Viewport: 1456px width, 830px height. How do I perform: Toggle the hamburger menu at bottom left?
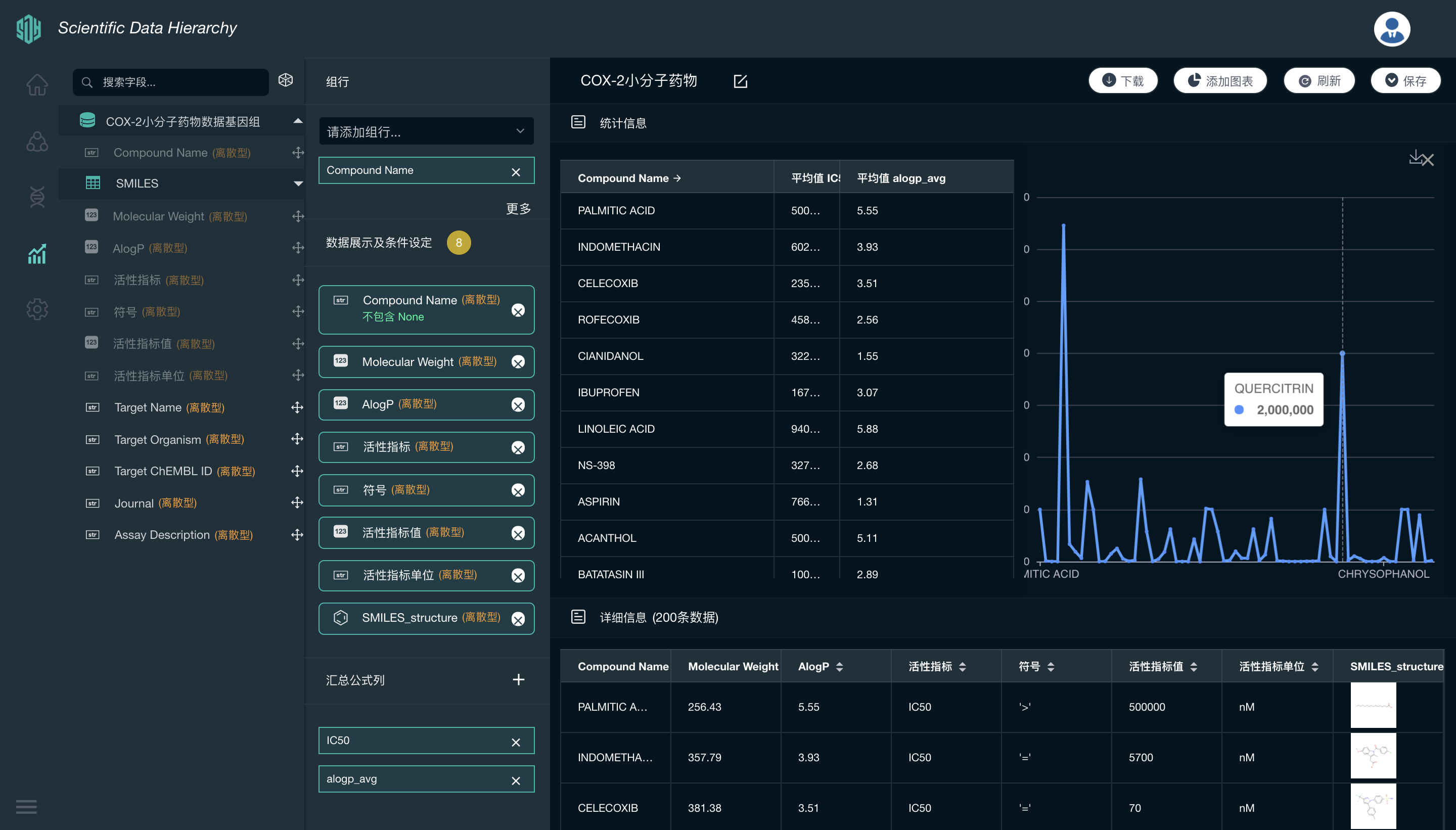pyautogui.click(x=26, y=807)
